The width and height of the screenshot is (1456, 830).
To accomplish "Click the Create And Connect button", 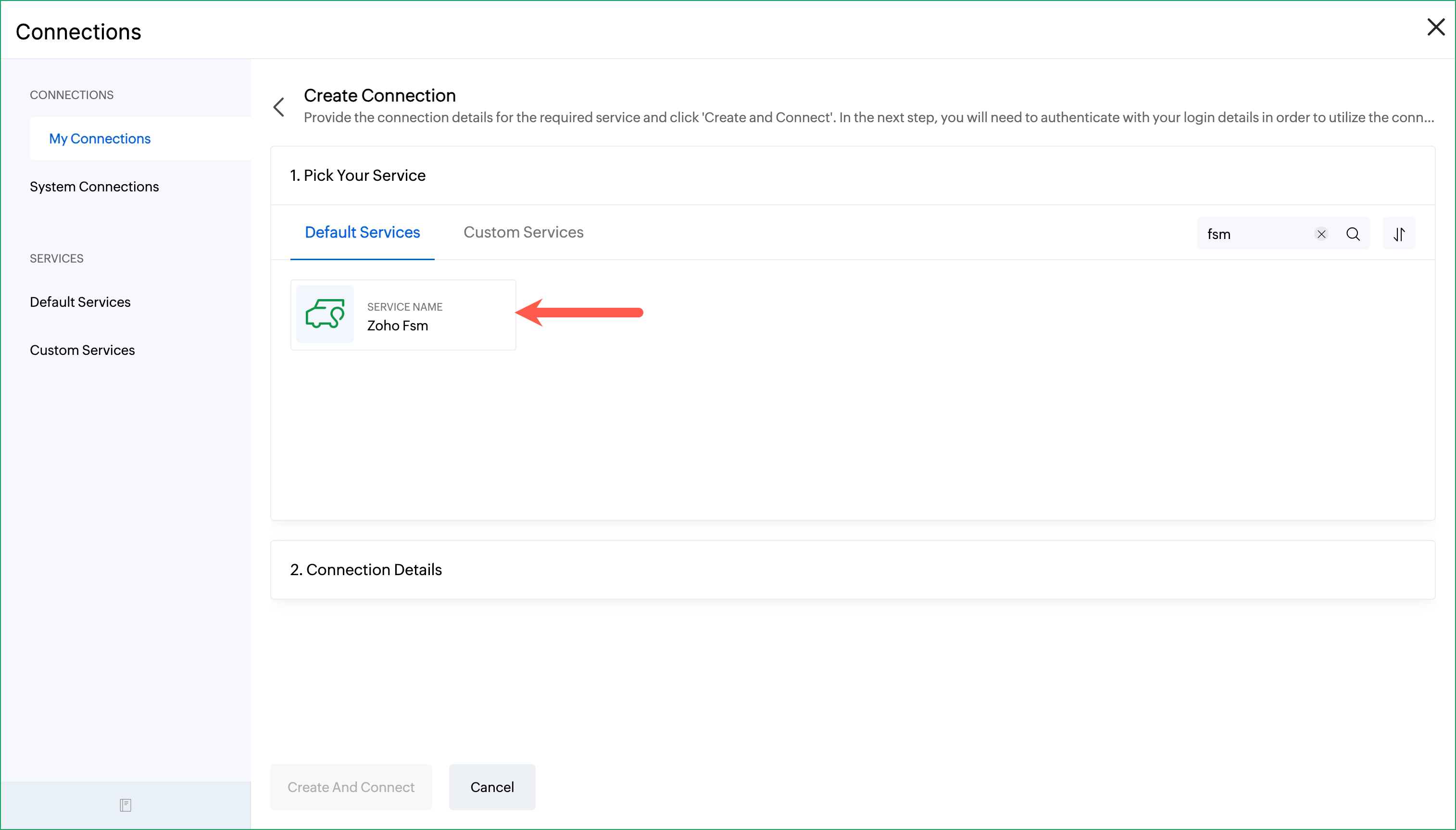I will [351, 787].
